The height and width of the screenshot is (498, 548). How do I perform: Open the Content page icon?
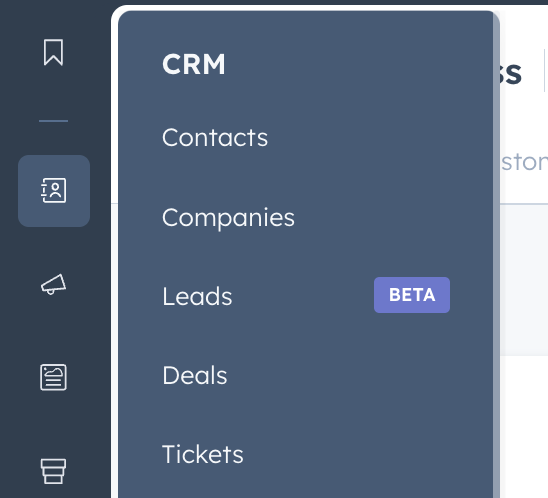(x=53, y=377)
